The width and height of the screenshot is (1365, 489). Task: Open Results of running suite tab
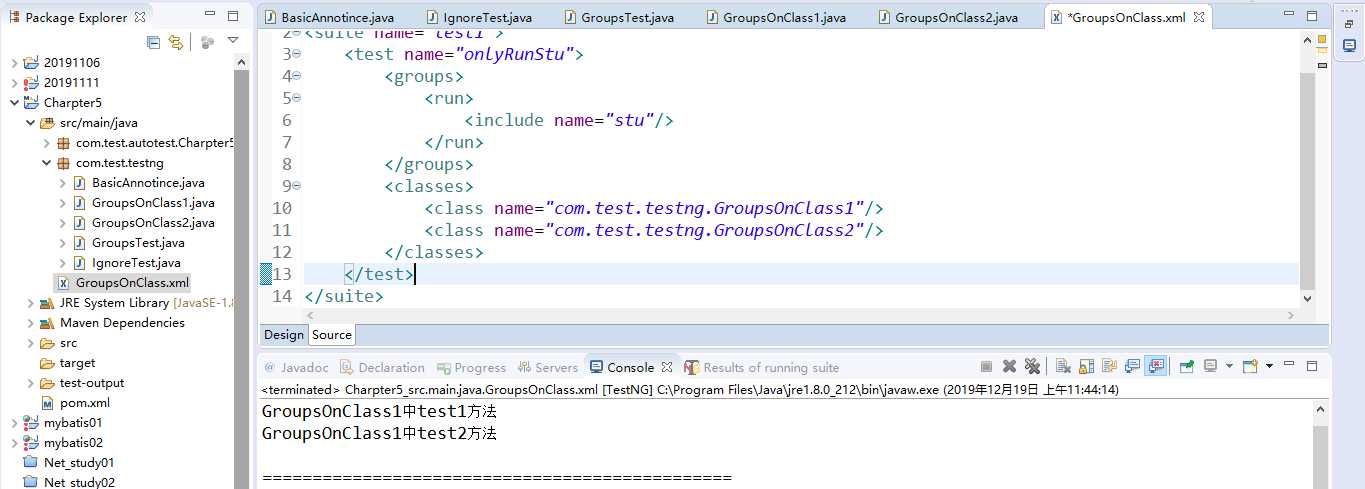[762, 367]
